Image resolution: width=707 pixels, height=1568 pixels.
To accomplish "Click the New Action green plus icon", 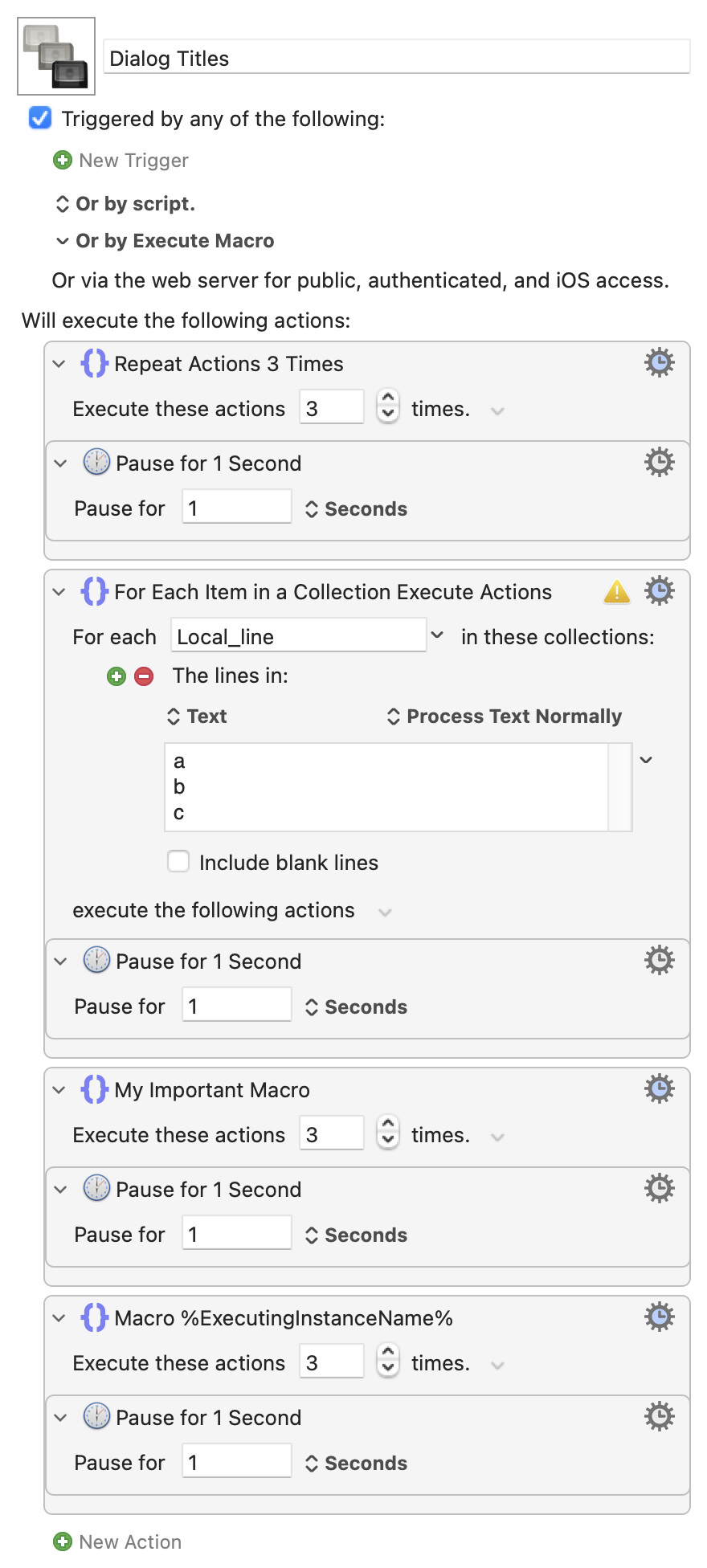I will (x=62, y=1541).
